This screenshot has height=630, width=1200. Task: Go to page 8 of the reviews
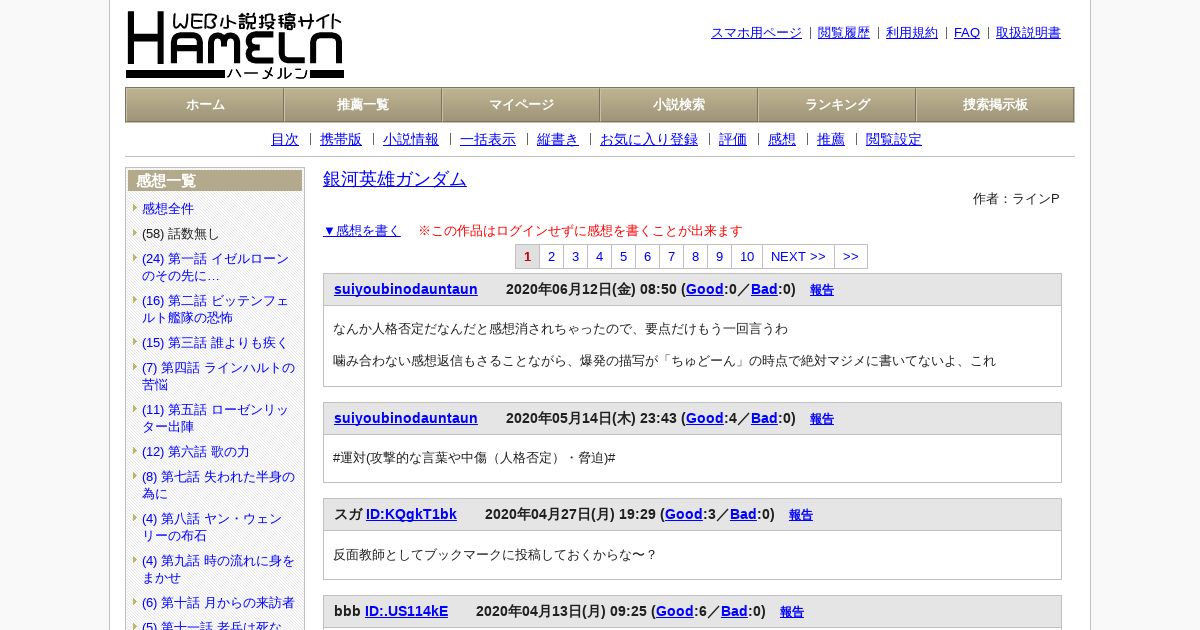(x=695, y=256)
